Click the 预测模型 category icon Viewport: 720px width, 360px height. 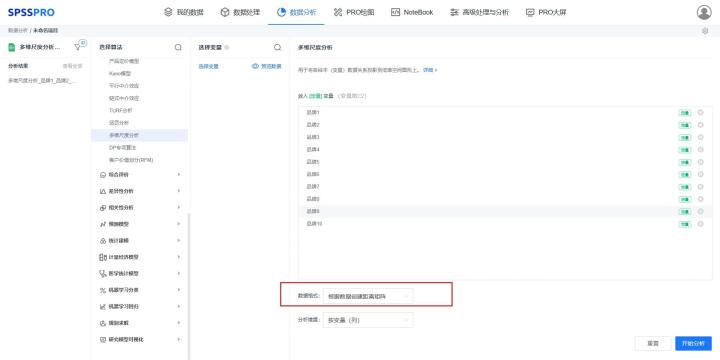click(103, 224)
